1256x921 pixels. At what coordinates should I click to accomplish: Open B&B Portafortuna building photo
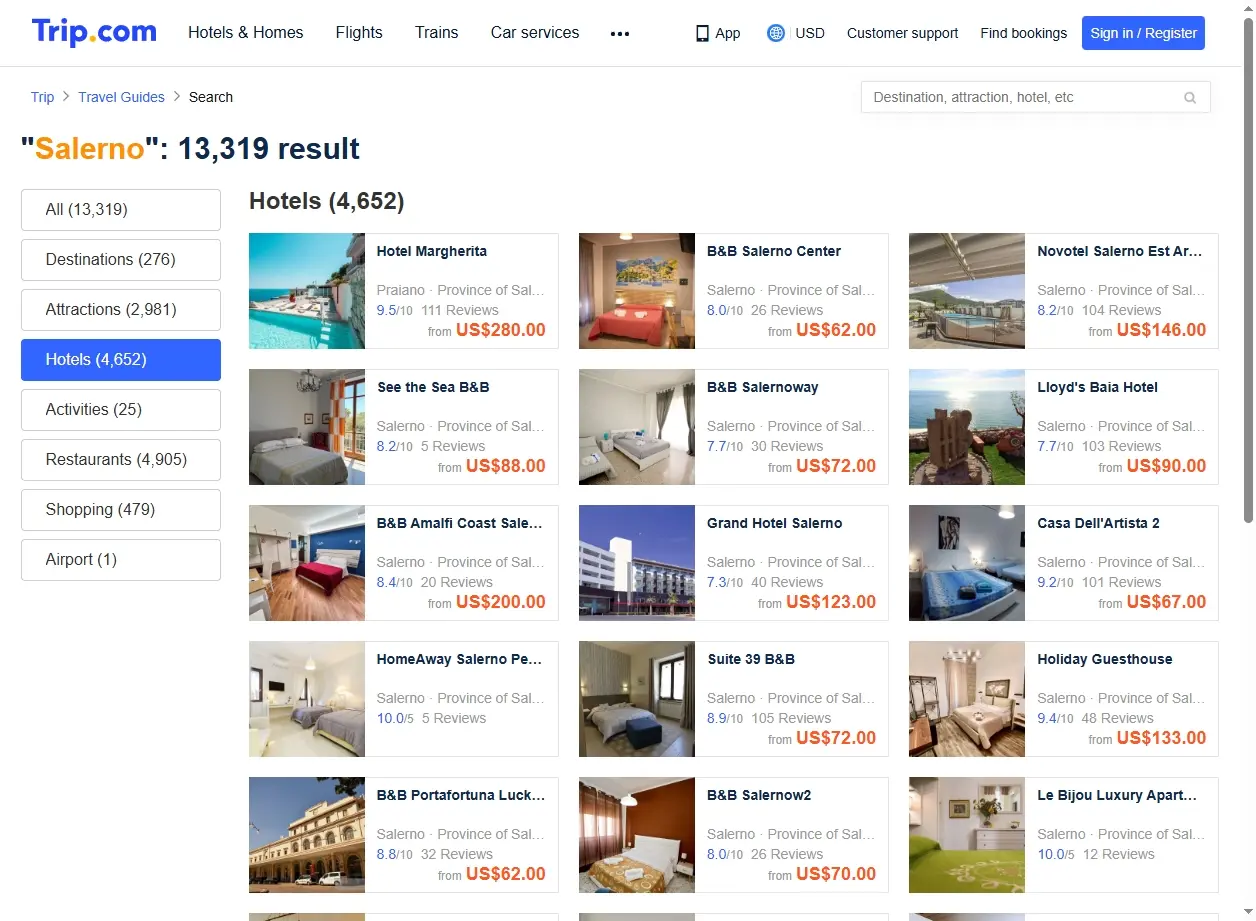click(307, 835)
